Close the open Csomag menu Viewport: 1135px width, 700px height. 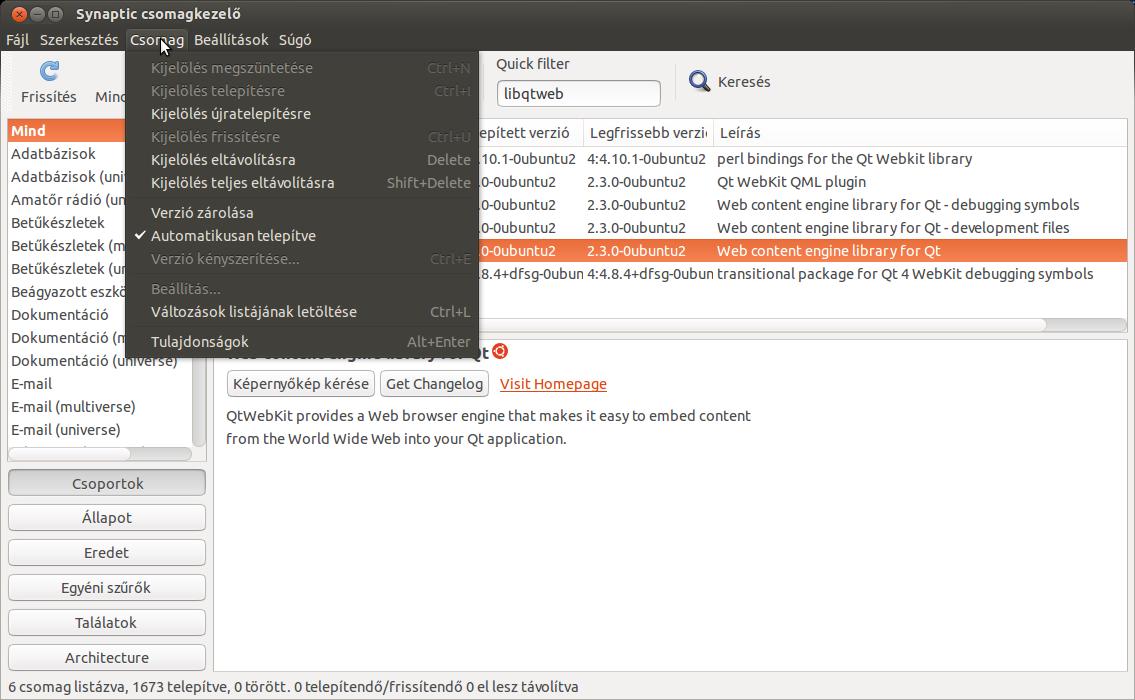click(x=156, y=40)
